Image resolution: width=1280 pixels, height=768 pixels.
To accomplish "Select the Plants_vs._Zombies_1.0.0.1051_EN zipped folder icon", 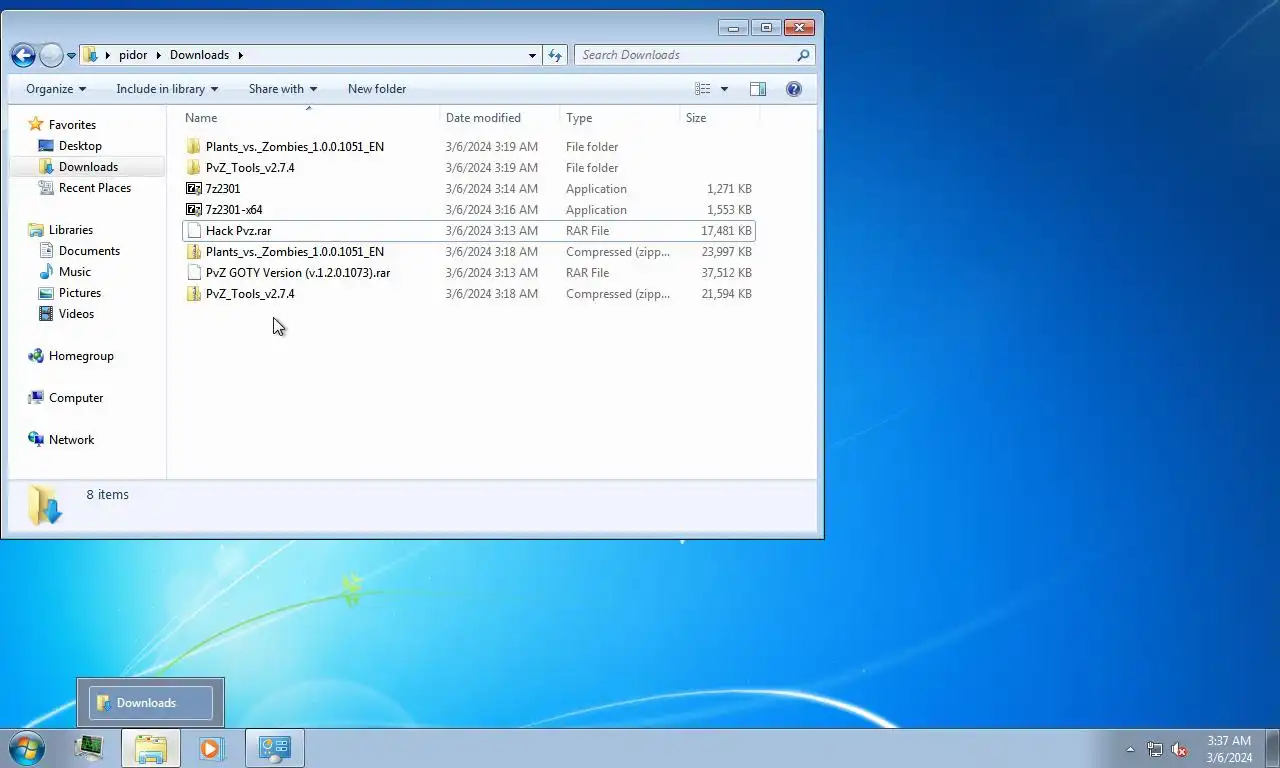I will pos(194,252).
